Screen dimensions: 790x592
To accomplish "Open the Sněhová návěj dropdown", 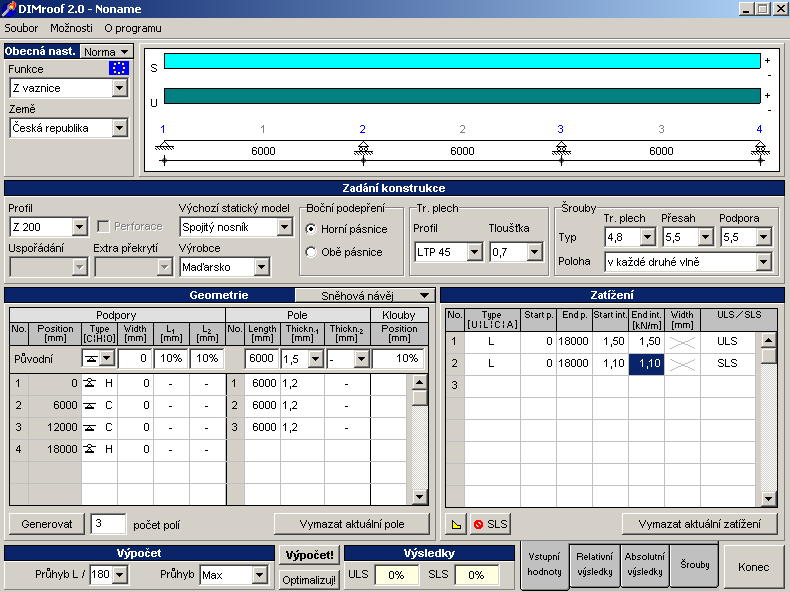I will (x=363, y=295).
